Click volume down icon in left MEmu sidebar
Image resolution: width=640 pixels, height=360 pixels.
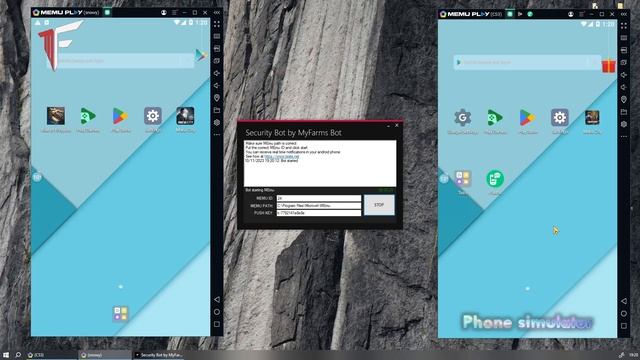[217, 85]
